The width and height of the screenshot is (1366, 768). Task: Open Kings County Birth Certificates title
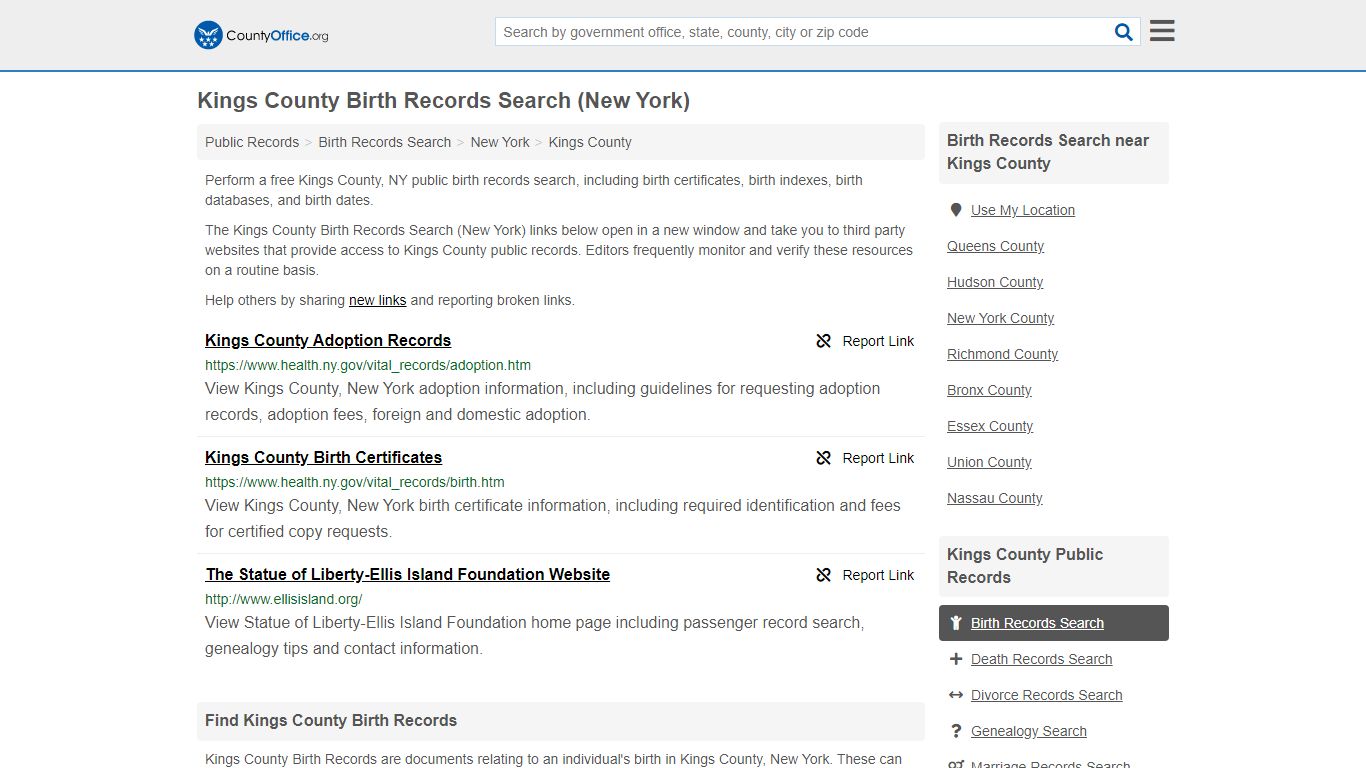point(323,457)
